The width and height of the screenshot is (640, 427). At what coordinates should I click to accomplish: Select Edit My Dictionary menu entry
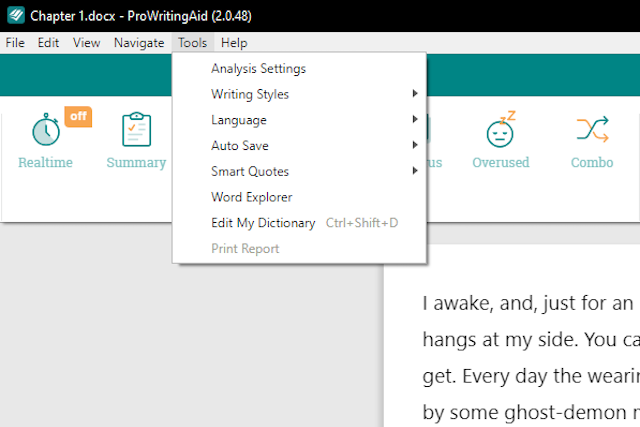pos(300,223)
